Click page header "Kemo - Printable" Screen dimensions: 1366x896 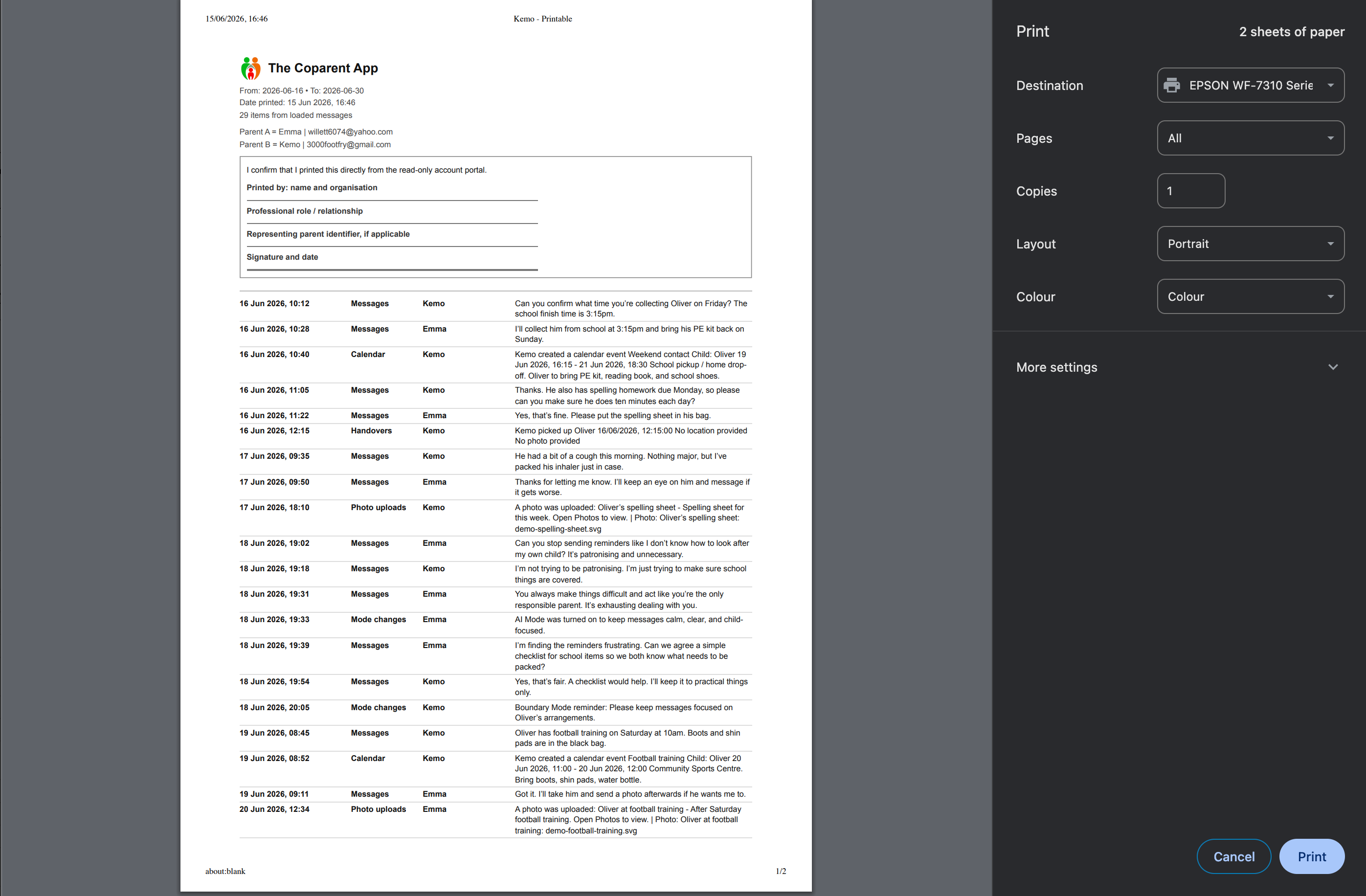pos(542,19)
